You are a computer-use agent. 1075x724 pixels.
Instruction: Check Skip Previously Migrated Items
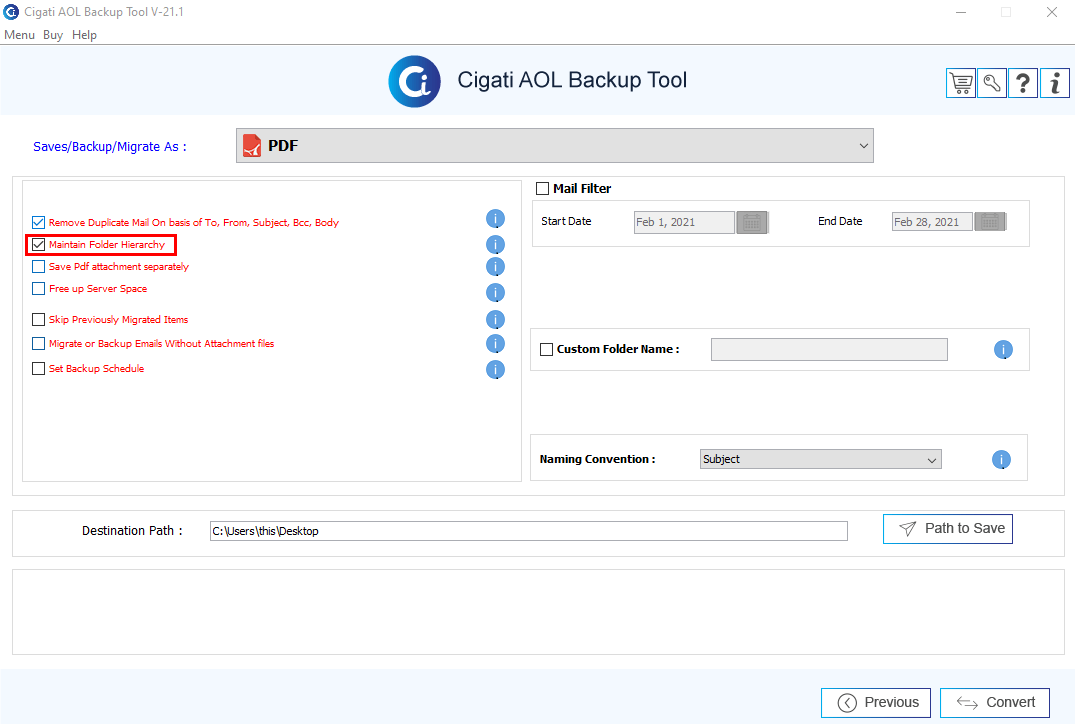[38, 319]
